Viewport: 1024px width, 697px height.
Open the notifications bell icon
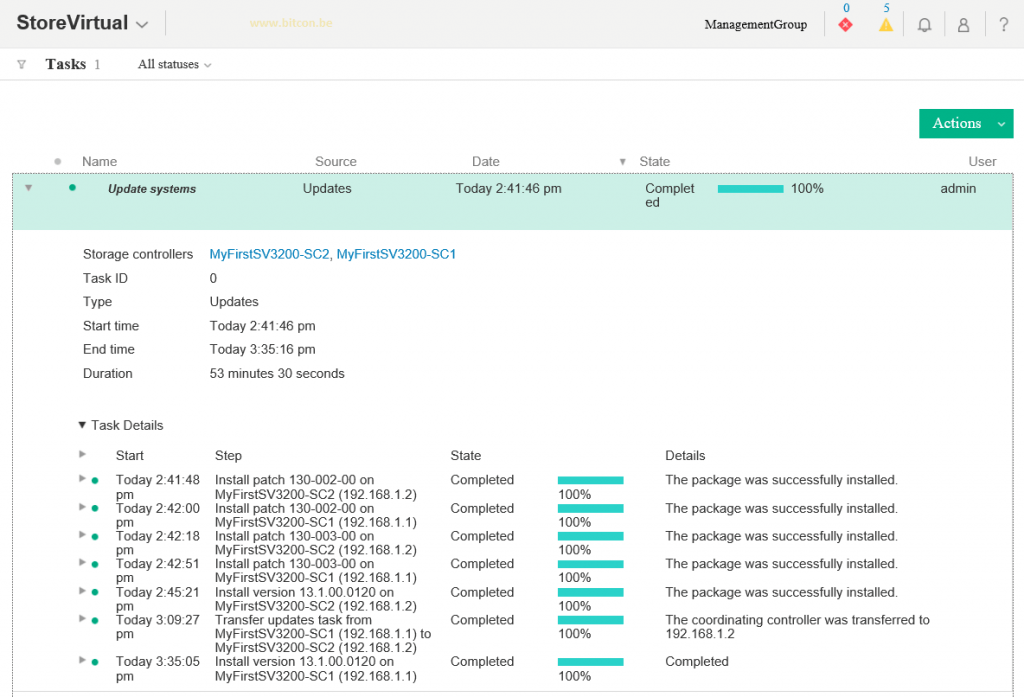coord(924,25)
